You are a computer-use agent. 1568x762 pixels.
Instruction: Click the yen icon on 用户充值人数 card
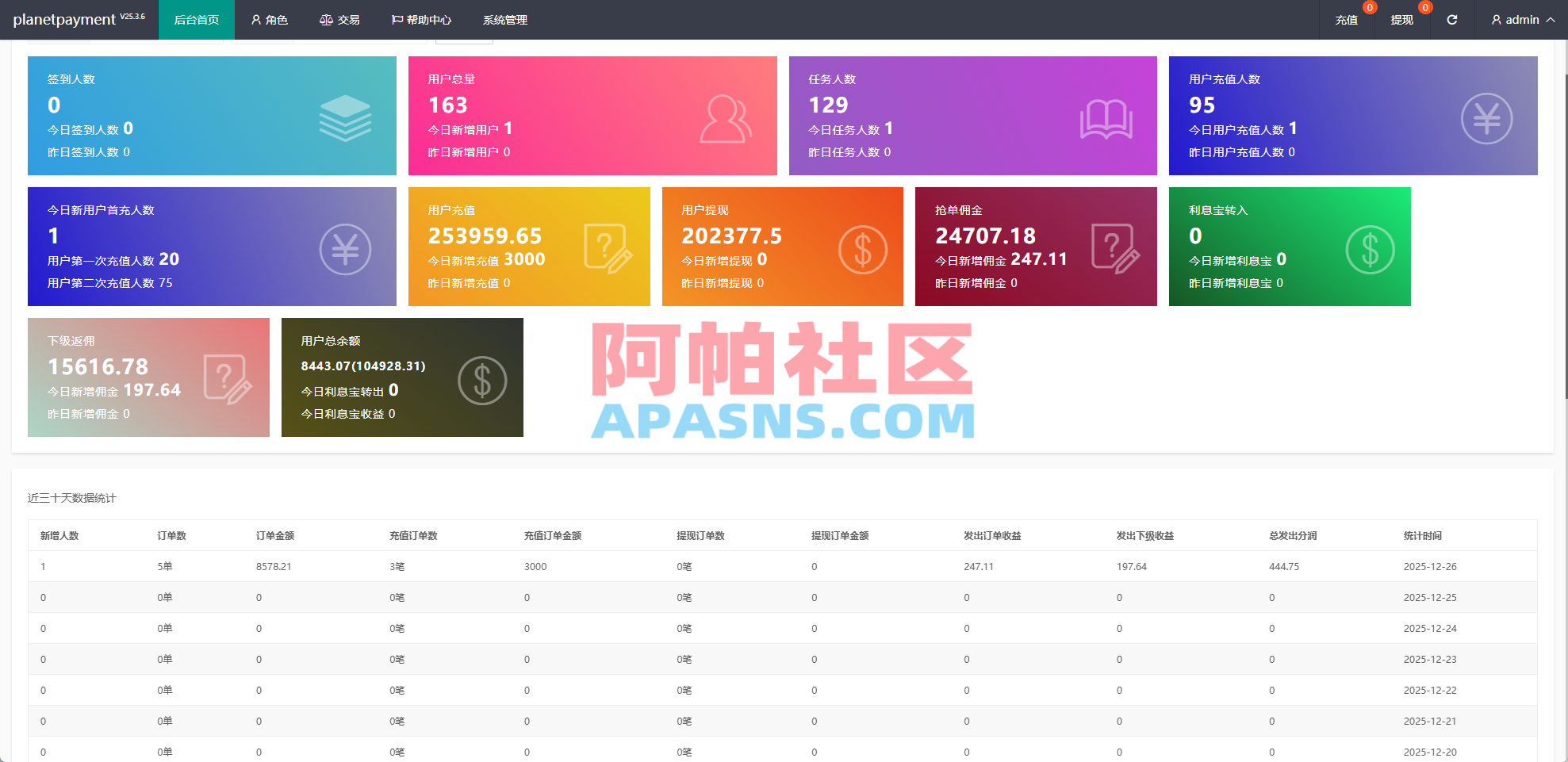(1486, 119)
